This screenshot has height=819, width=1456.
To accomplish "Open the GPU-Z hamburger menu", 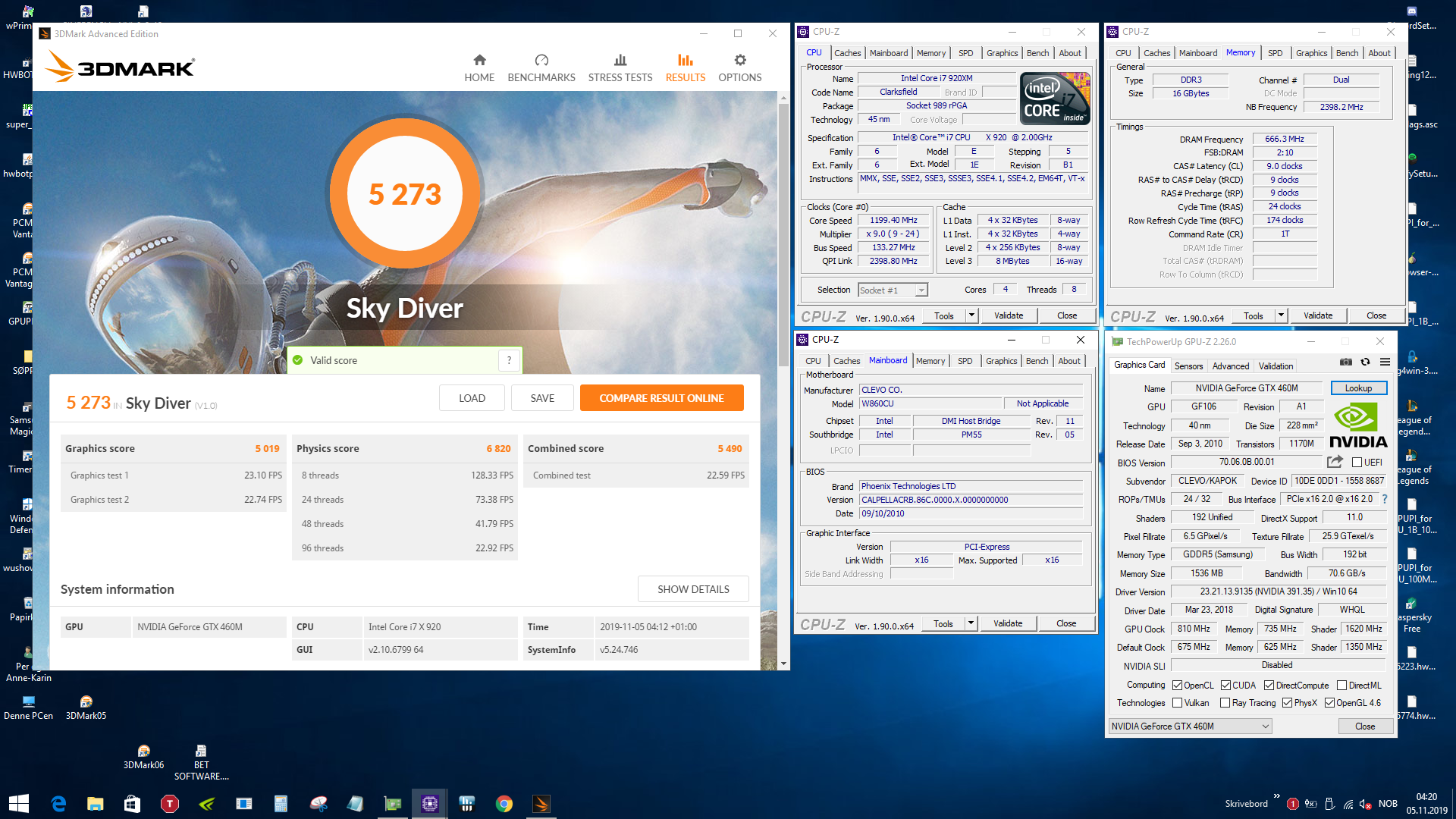I will click(1385, 362).
